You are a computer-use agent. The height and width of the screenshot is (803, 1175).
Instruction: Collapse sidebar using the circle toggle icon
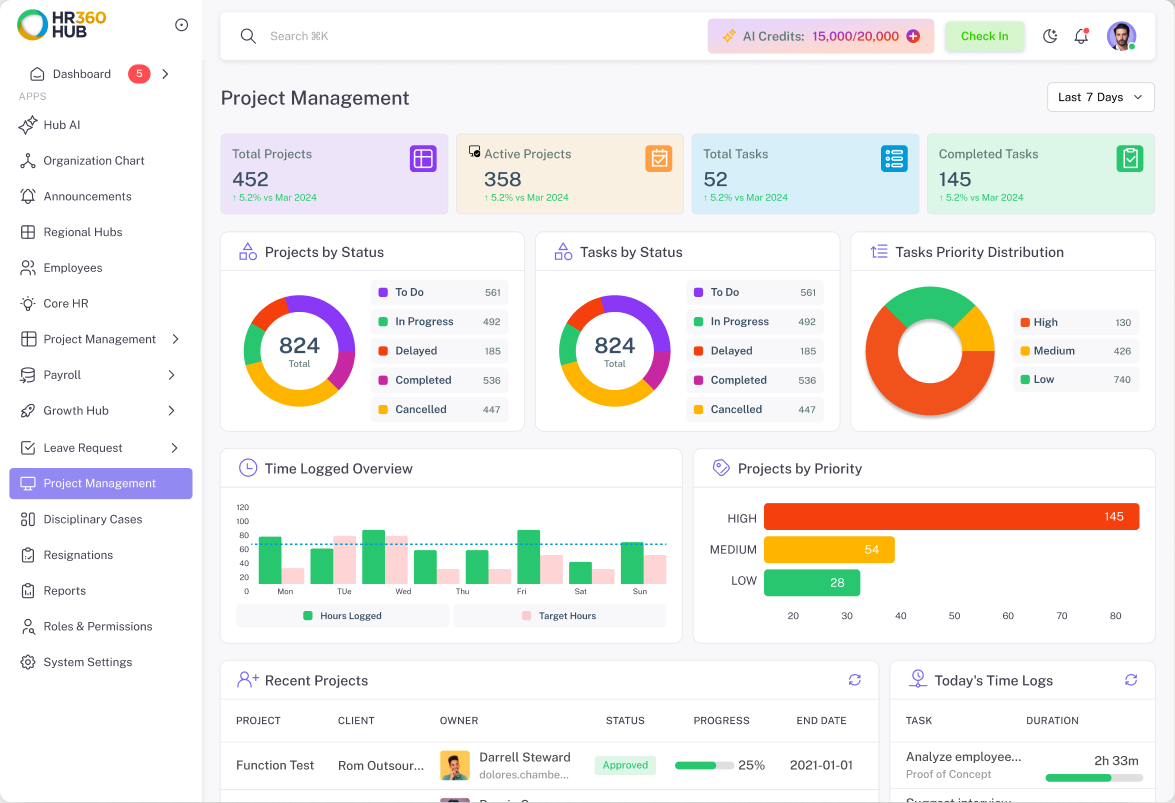(181, 25)
